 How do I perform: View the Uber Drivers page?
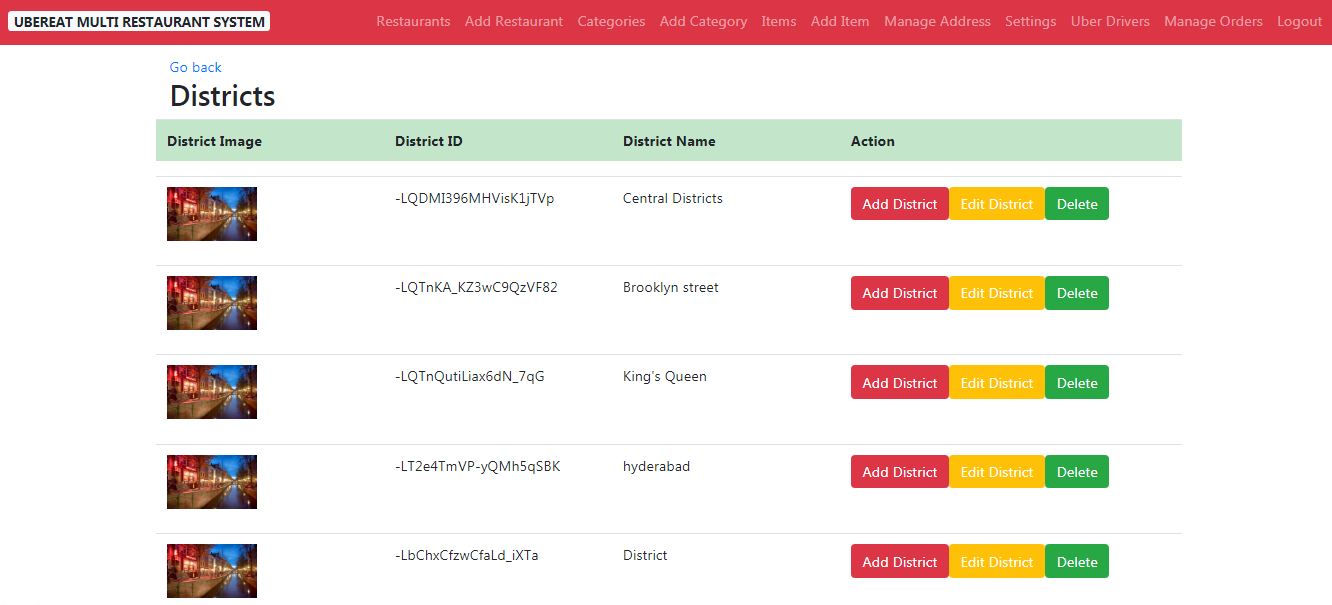(x=1110, y=21)
